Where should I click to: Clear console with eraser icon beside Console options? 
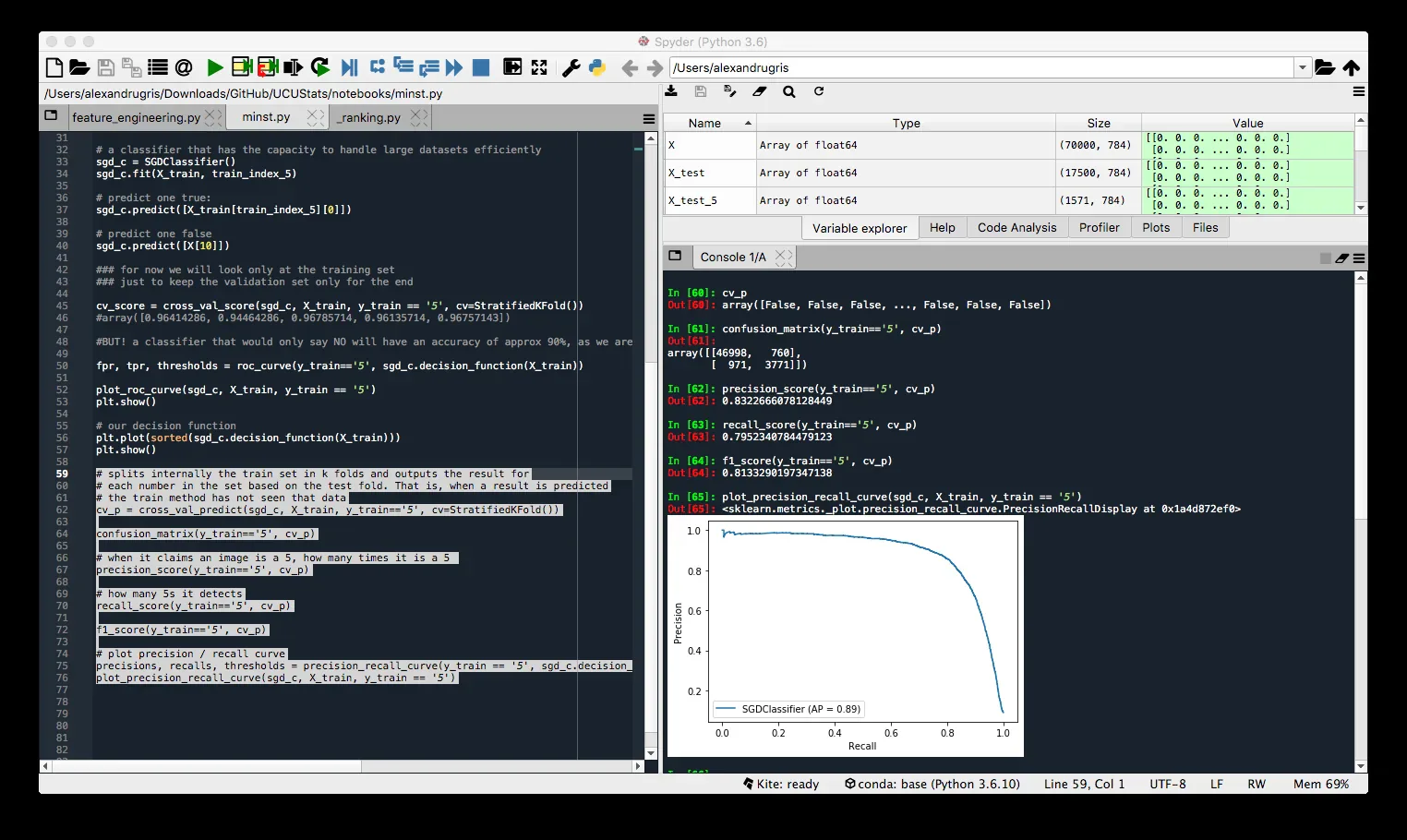pyautogui.click(x=1342, y=258)
